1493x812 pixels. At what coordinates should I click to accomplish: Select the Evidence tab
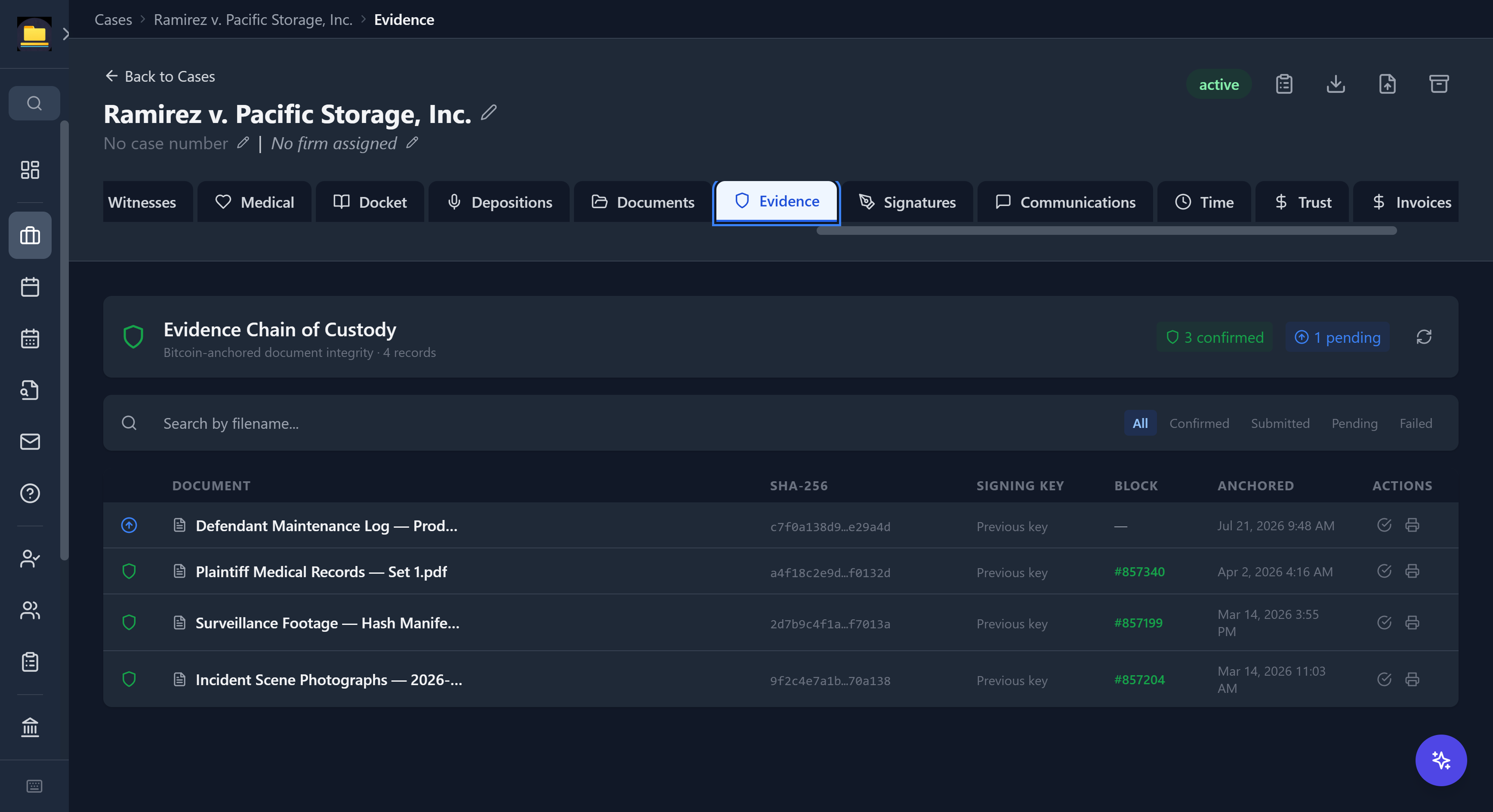coord(777,202)
